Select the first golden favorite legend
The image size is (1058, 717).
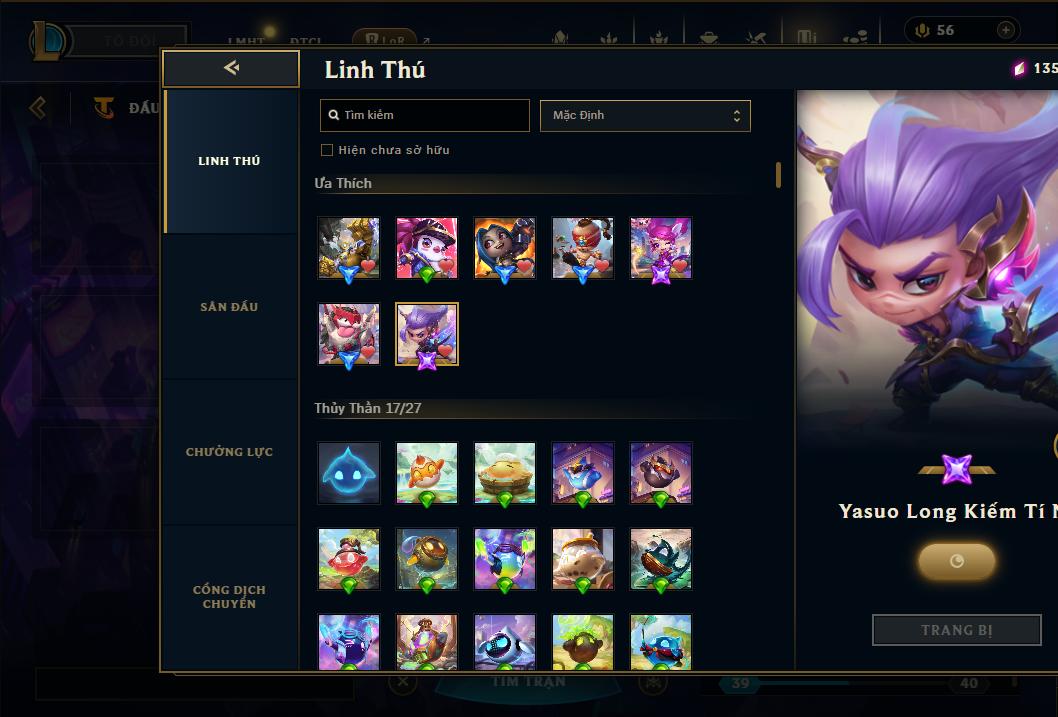[x=349, y=248]
